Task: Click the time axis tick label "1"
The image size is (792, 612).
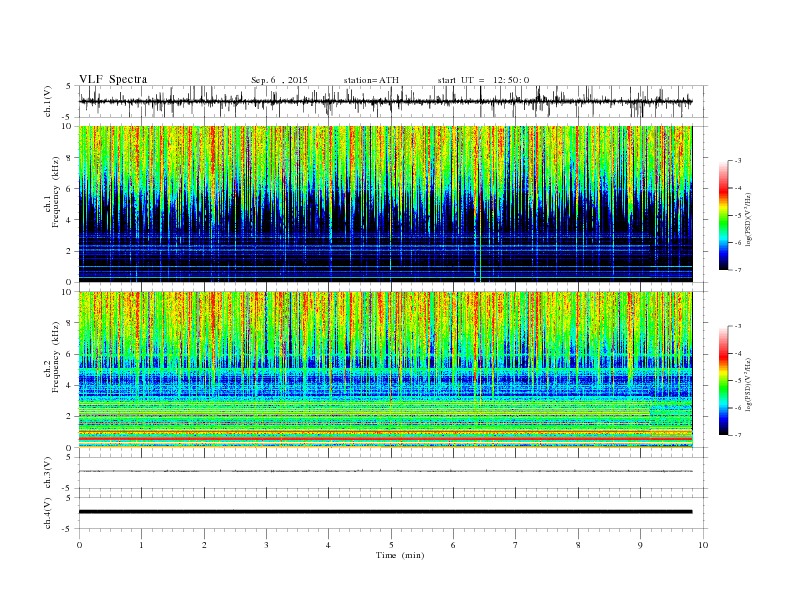Action: (x=141, y=545)
